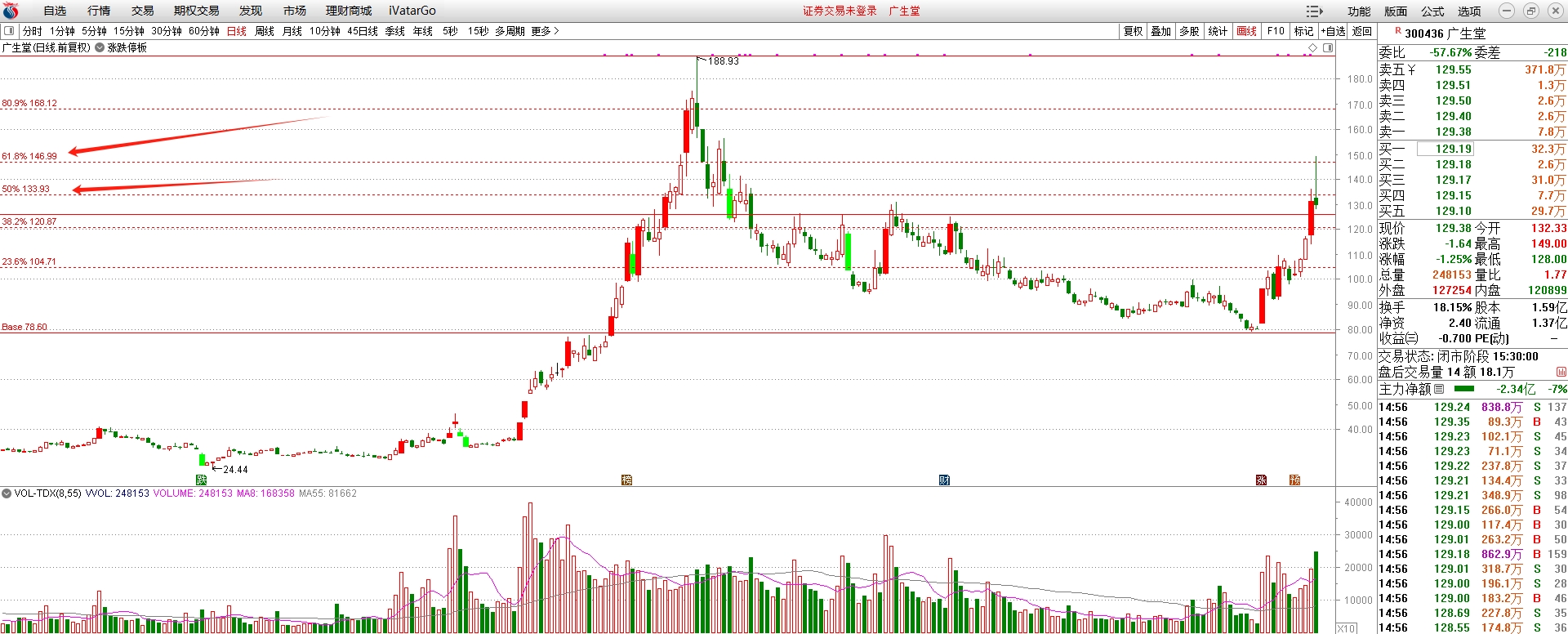
Task: Click the blue 财 marker on the date axis
Action: 944,480
